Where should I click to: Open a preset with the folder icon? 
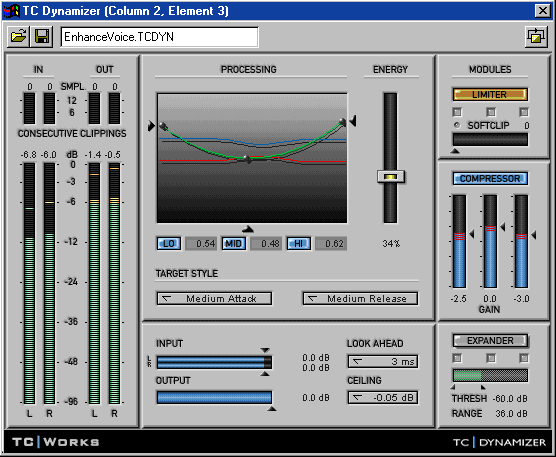point(18,37)
